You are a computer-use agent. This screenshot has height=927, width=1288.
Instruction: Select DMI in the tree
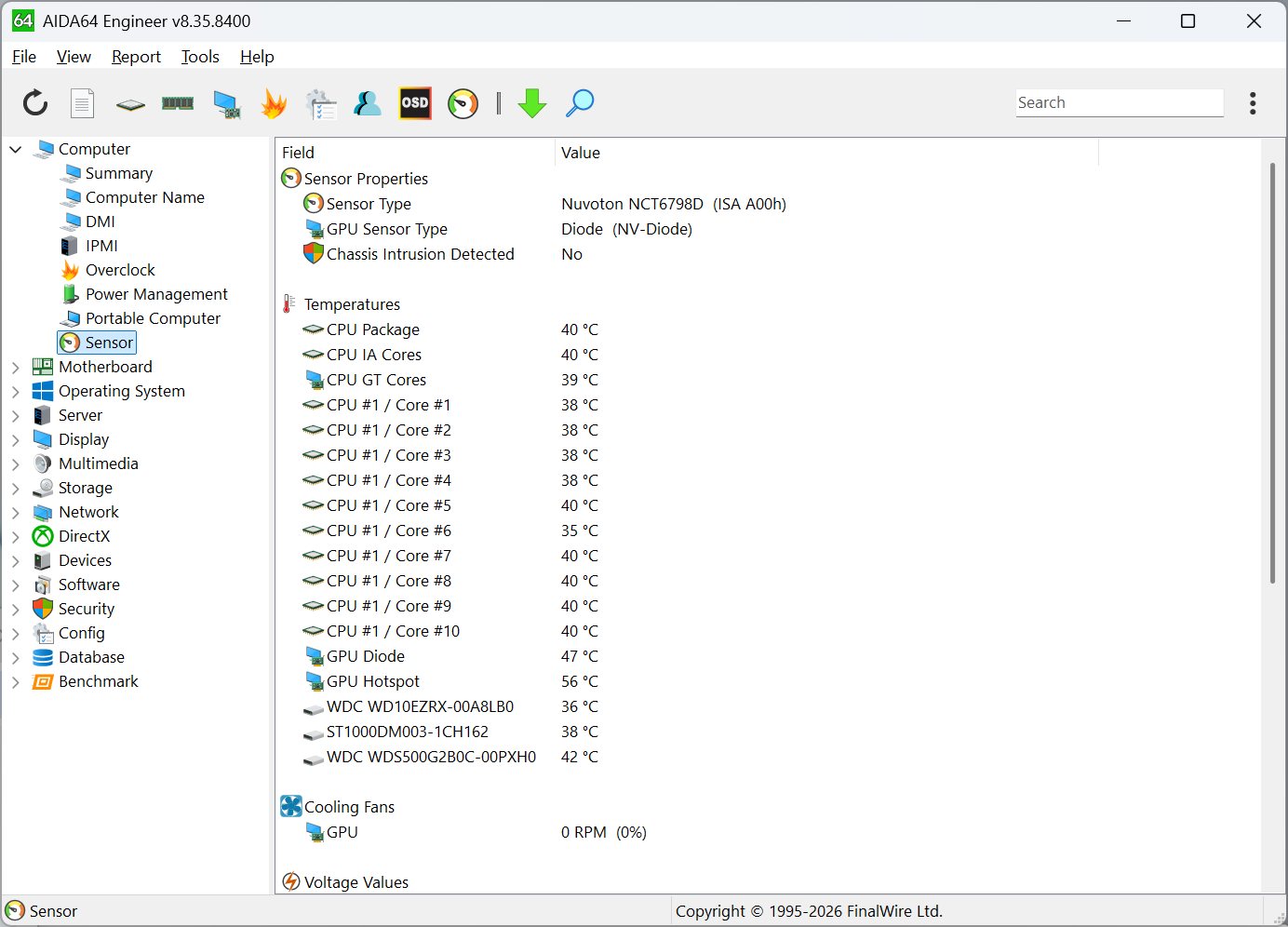(x=101, y=222)
